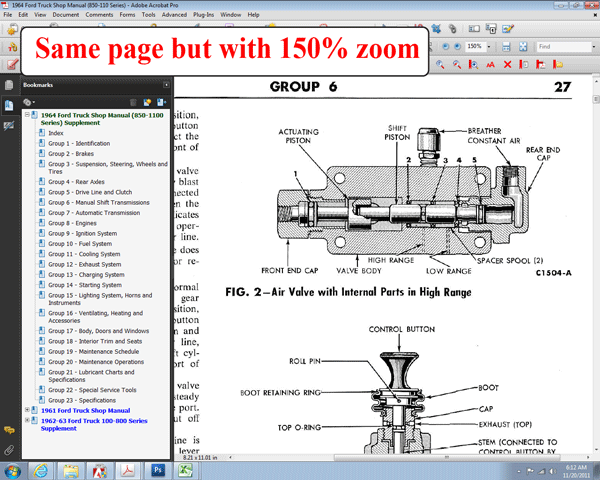Click the second red magnifier search icon
This screenshot has height=480, width=600.
pos(457,65)
